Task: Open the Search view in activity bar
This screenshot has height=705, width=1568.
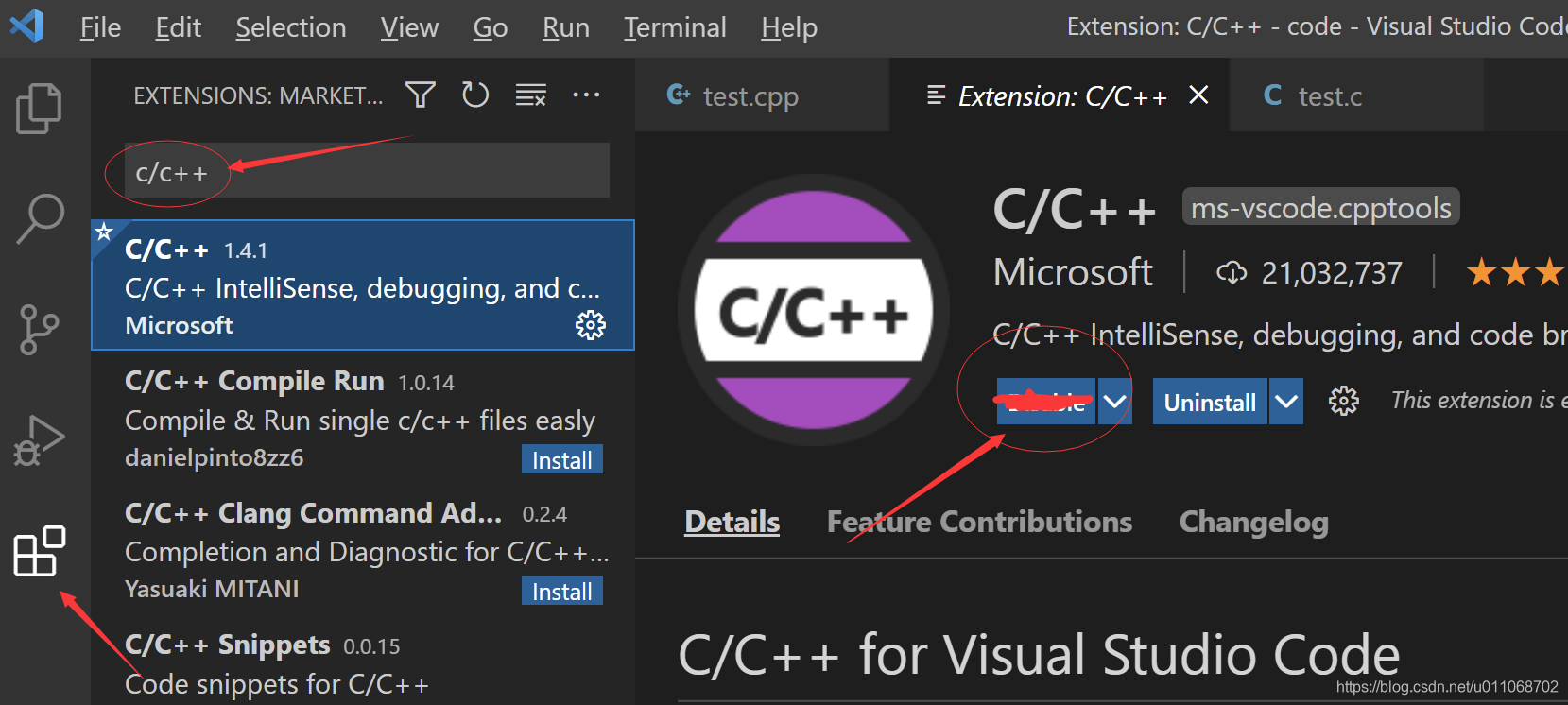Action: [x=40, y=218]
